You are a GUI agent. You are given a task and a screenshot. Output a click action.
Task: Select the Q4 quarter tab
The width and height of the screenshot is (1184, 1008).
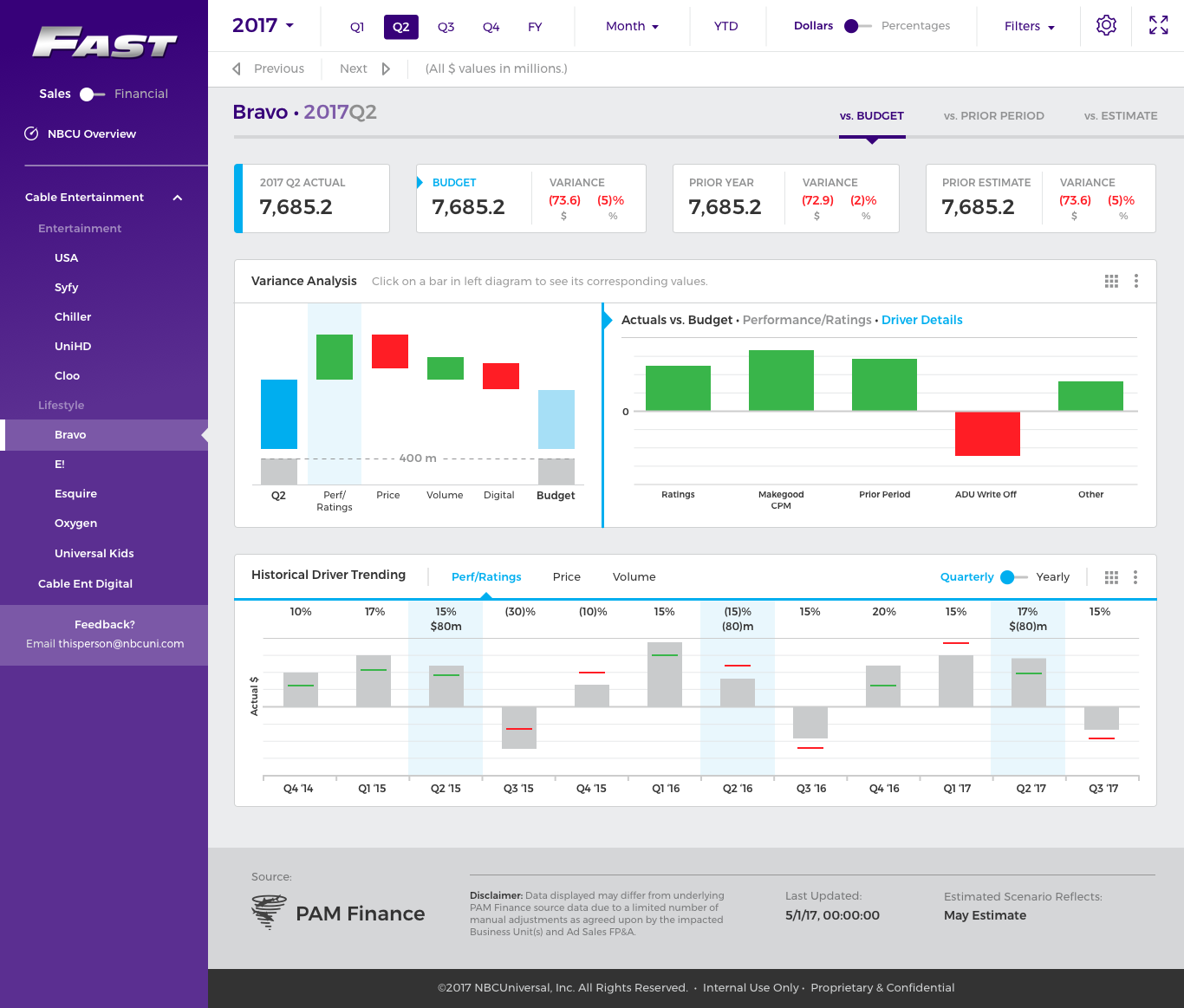point(491,27)
